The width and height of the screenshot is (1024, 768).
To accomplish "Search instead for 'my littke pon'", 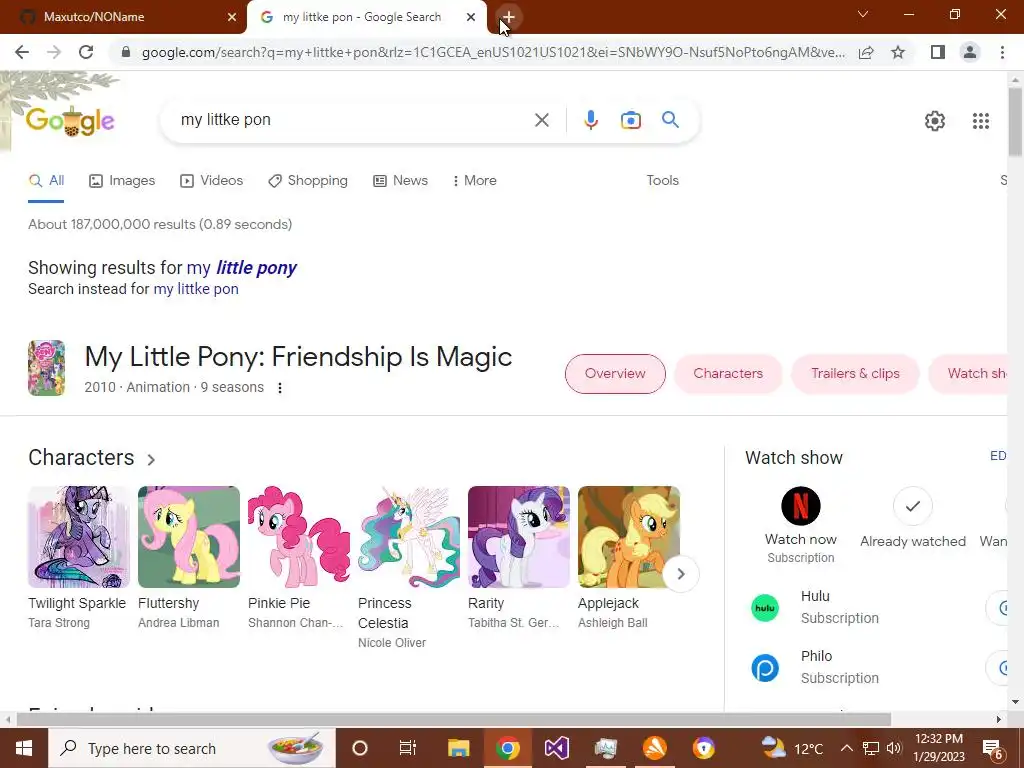I will coord(196,289).
